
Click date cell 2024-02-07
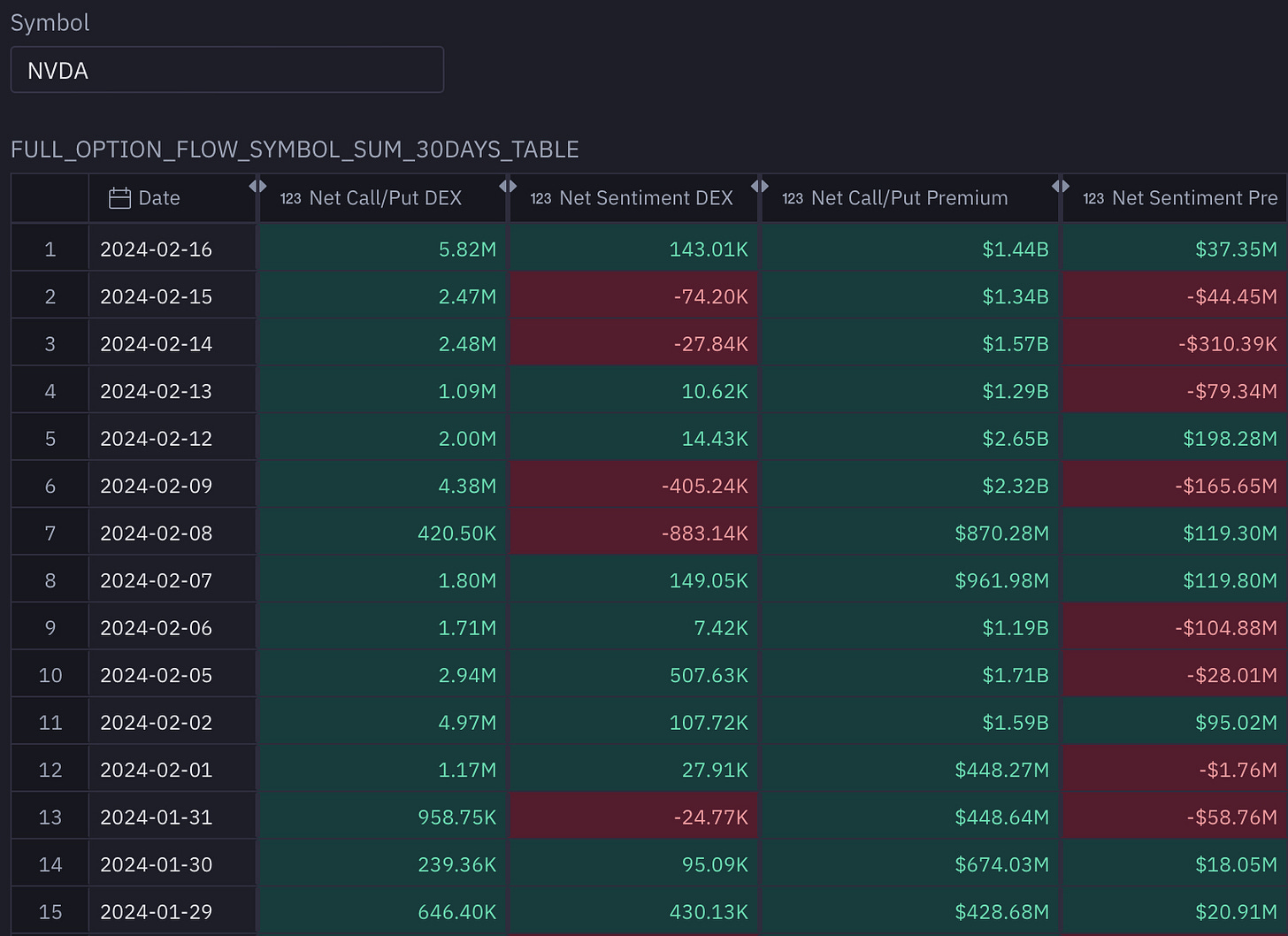coord(172,580)
